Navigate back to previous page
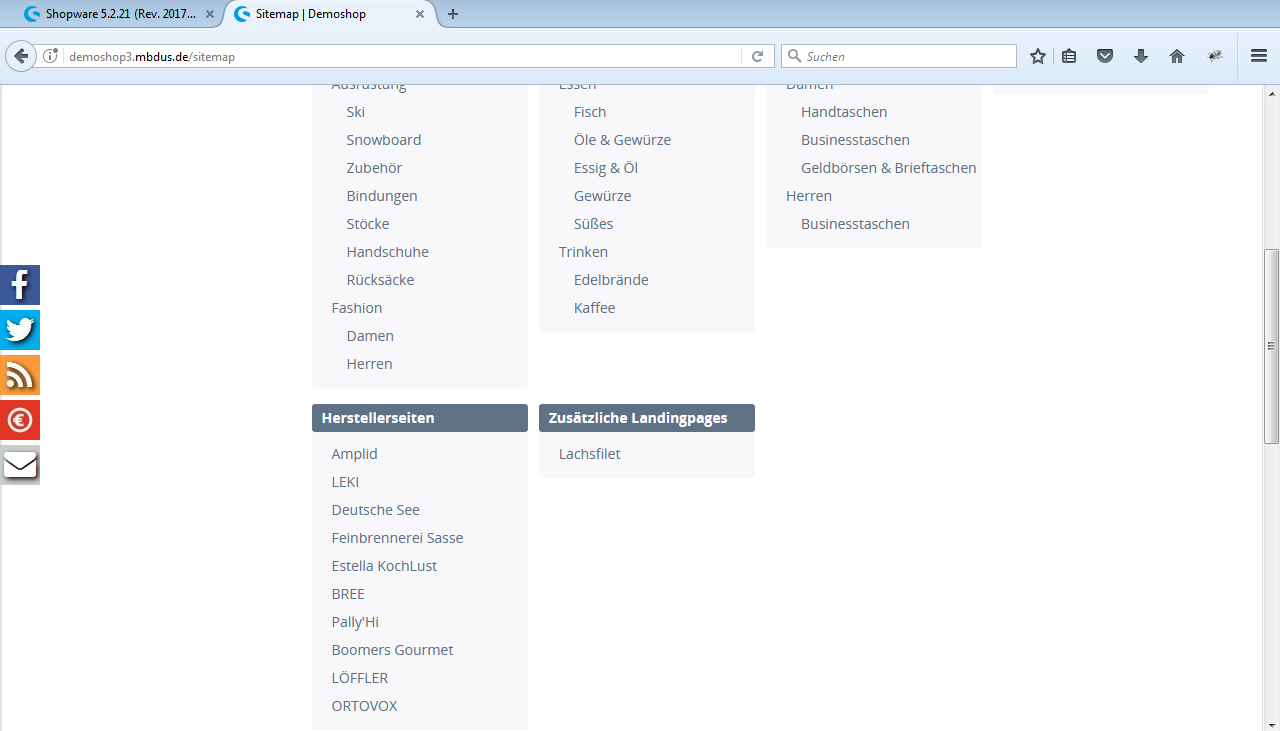This screenshot has height=731, width=1280. [20, 56]
